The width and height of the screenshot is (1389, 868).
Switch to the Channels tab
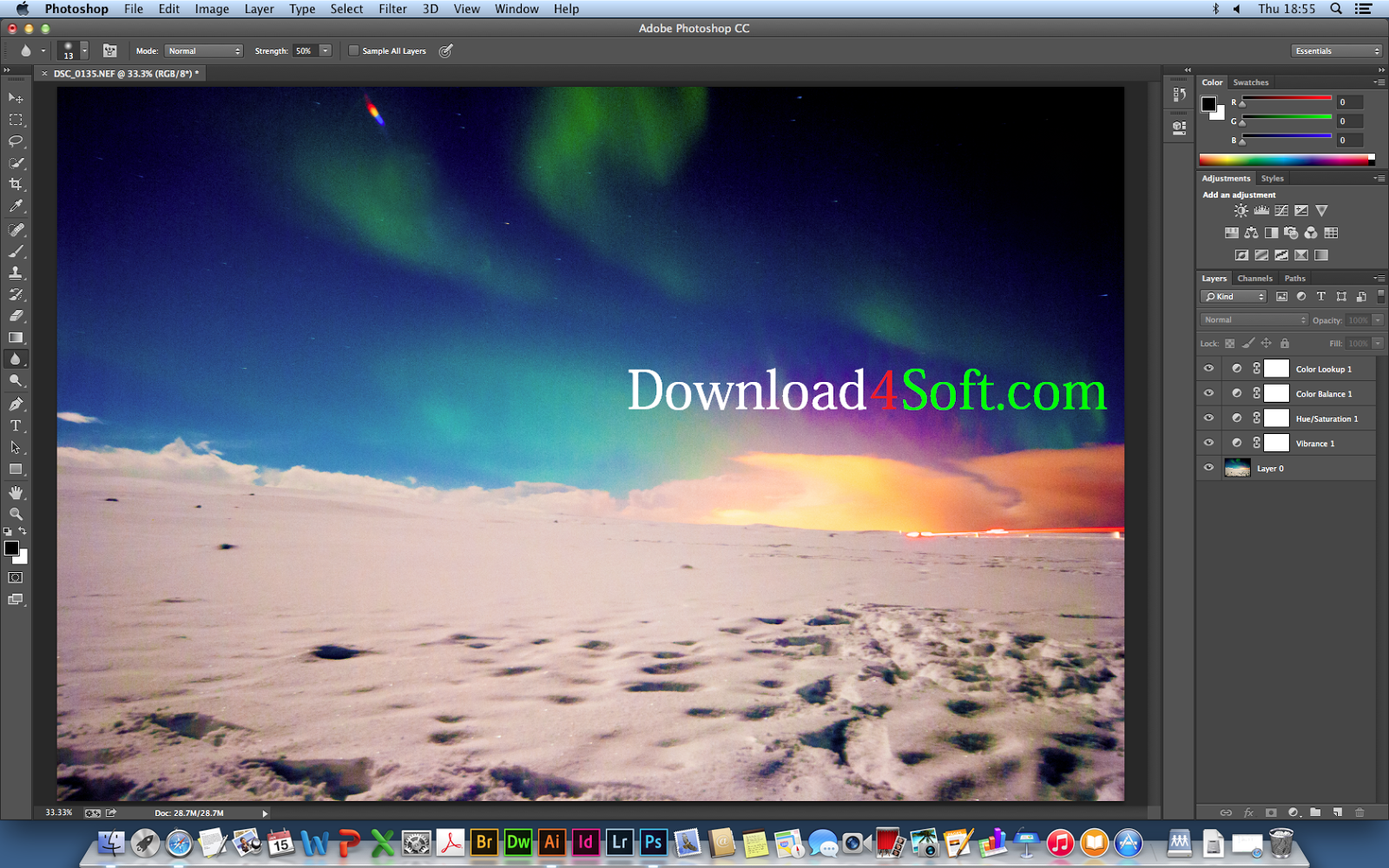pos(1254,279)
